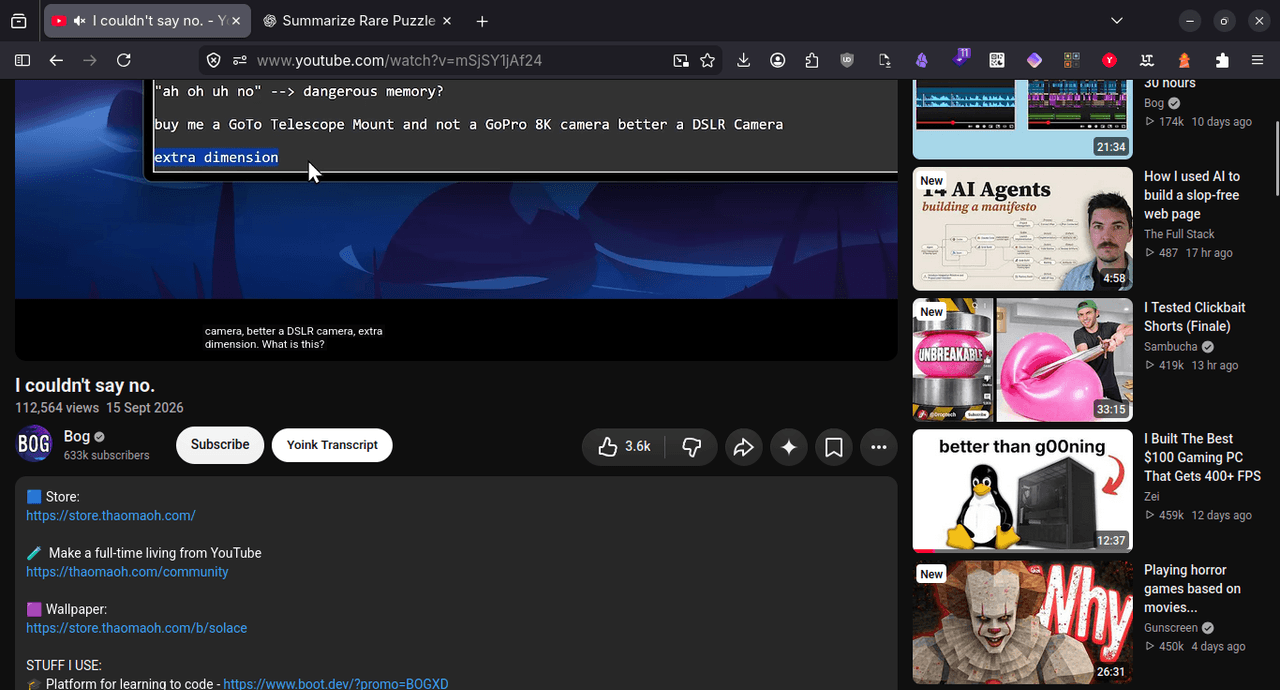Close the Summarize Rare Puzzle tab
The height and width of the screenshot is (690, 1280).
446,21
